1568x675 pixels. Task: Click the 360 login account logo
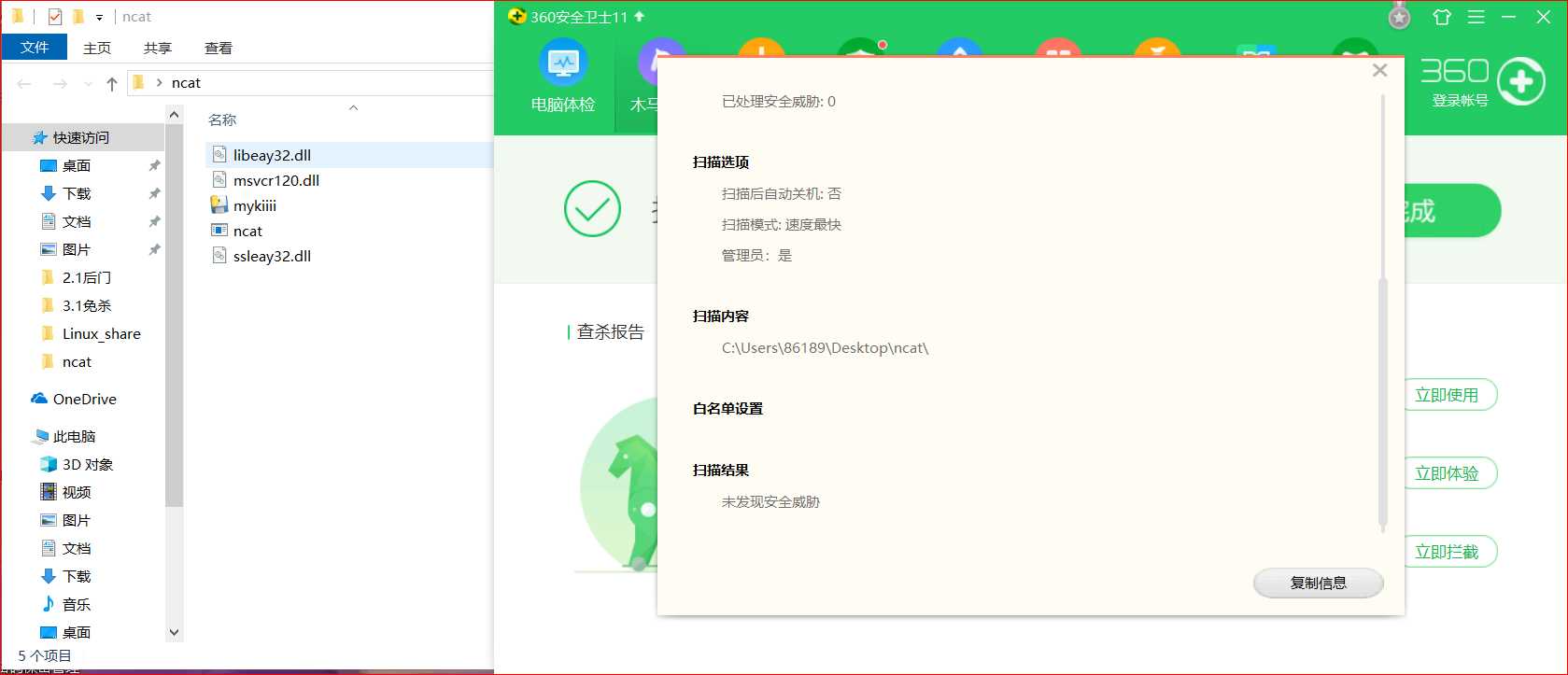[x=1521, y=82]
